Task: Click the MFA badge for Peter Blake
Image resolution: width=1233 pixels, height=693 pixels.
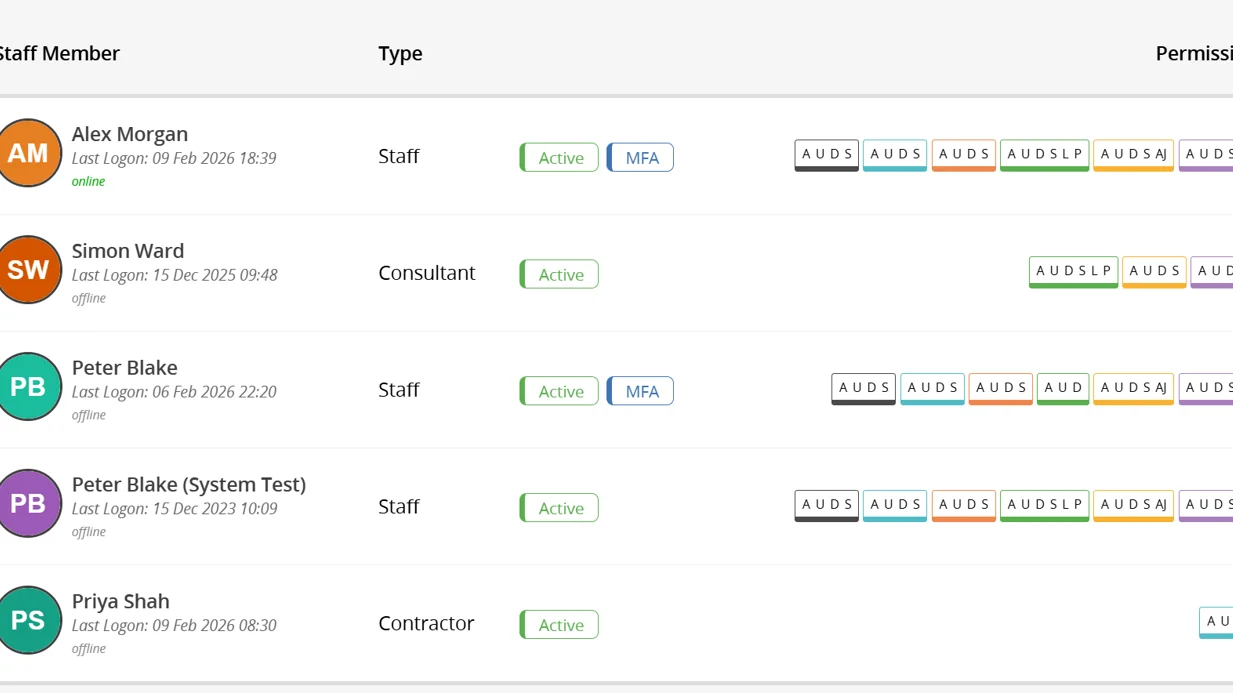Action: 640,391
